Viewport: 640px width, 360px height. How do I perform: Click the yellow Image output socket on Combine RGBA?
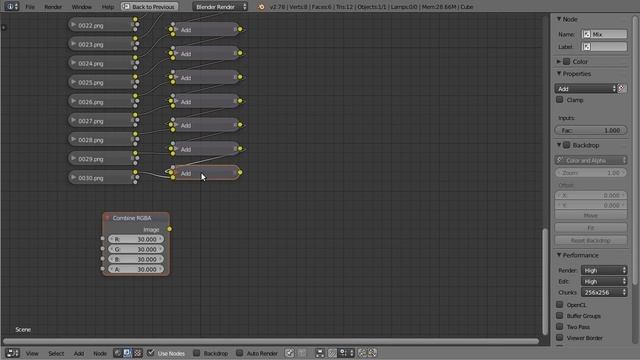point(169,229)
